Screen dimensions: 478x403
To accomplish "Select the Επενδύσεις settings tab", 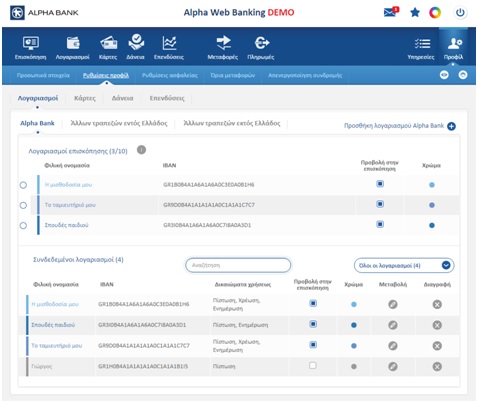I will click(167, 98).
